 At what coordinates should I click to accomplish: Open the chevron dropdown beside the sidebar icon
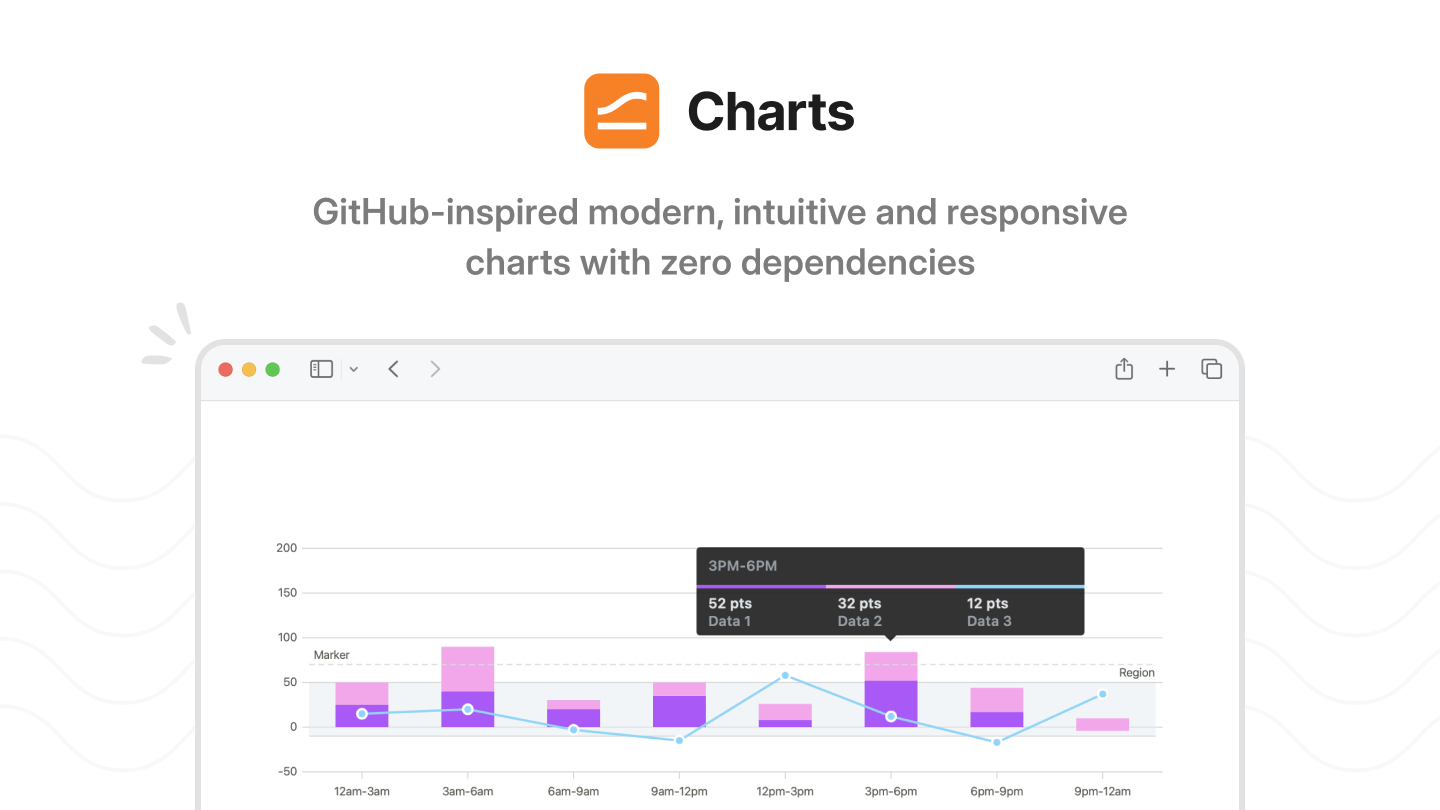[353, 369]
